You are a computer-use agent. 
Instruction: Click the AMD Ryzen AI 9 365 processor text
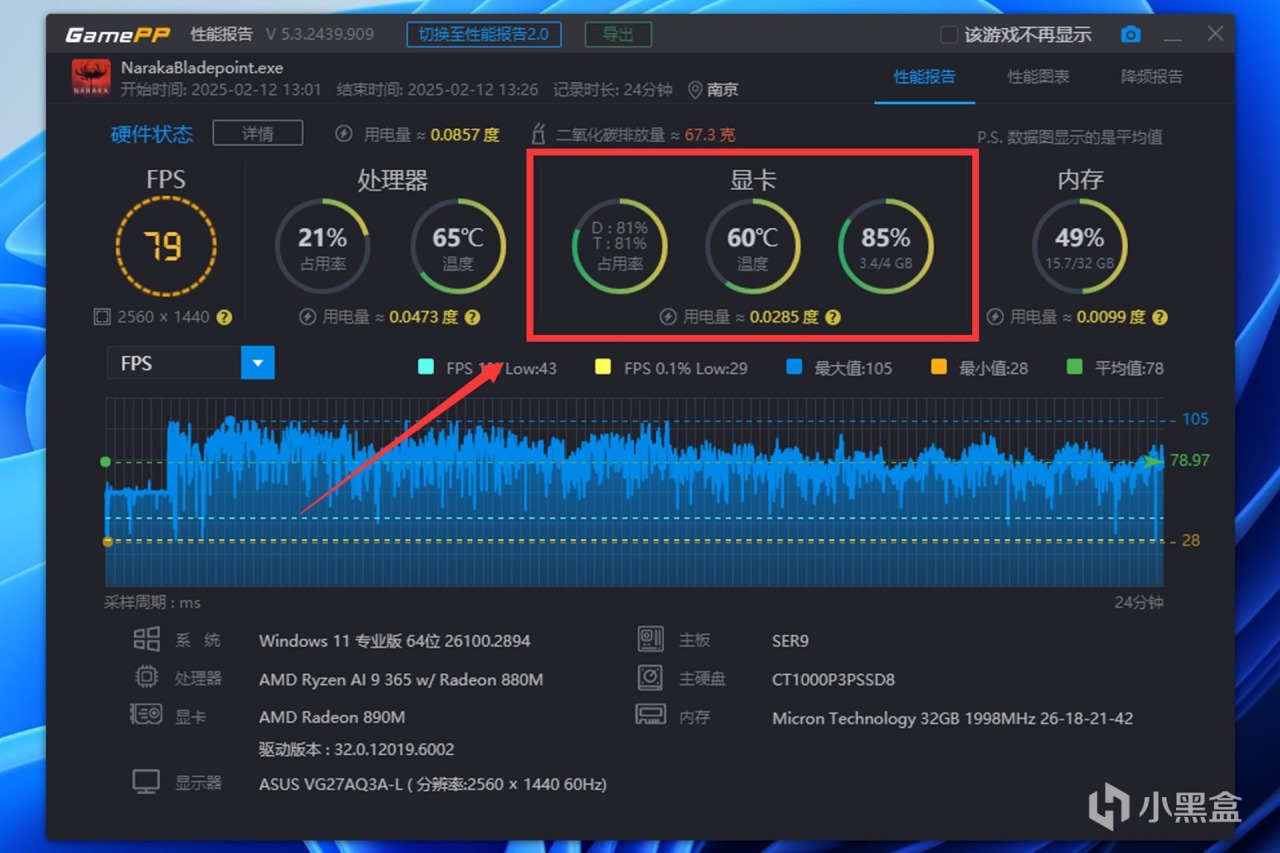coord(401,679)
